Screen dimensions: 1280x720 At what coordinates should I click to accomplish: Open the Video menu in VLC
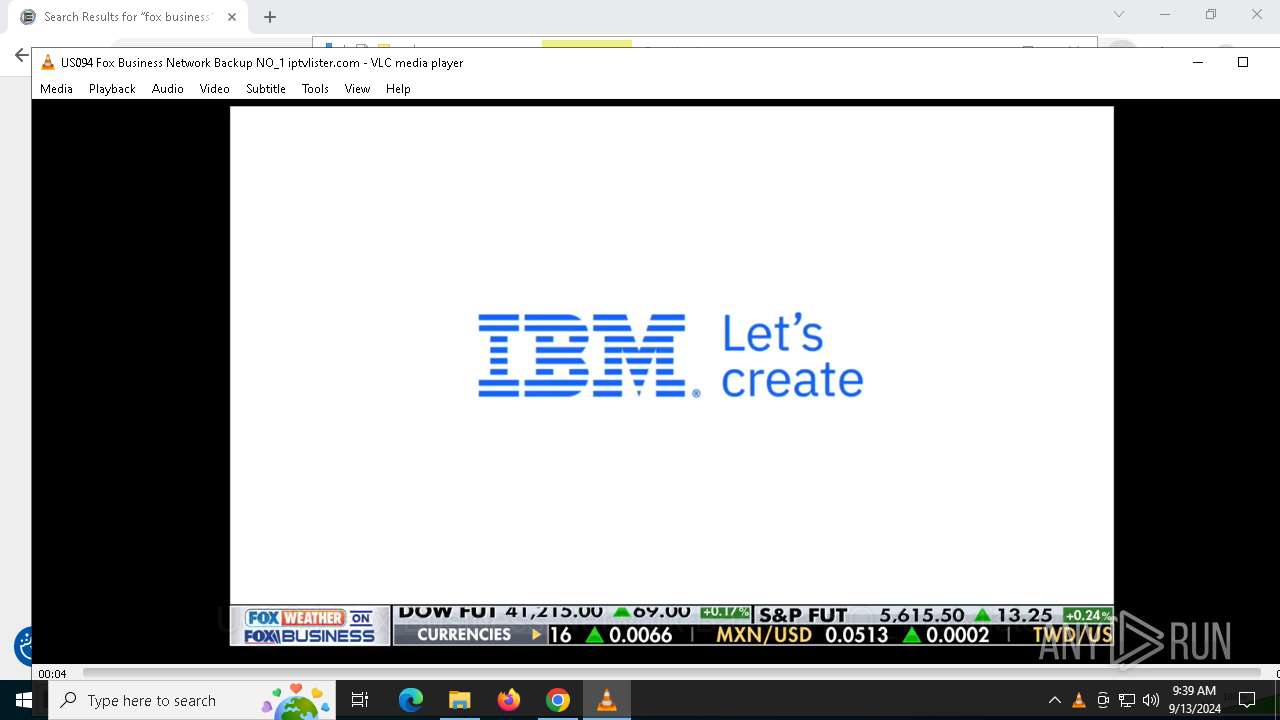[214, 89]
